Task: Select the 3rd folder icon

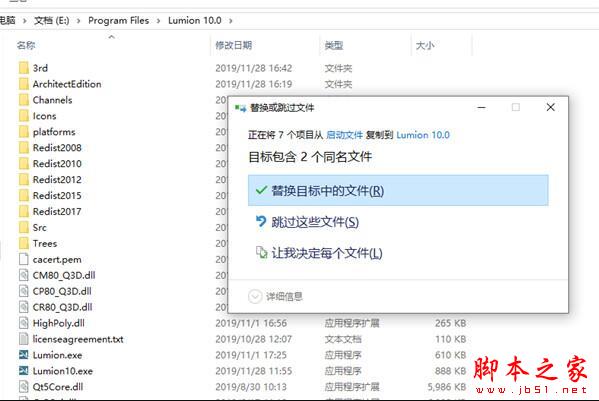Action: 24,68
